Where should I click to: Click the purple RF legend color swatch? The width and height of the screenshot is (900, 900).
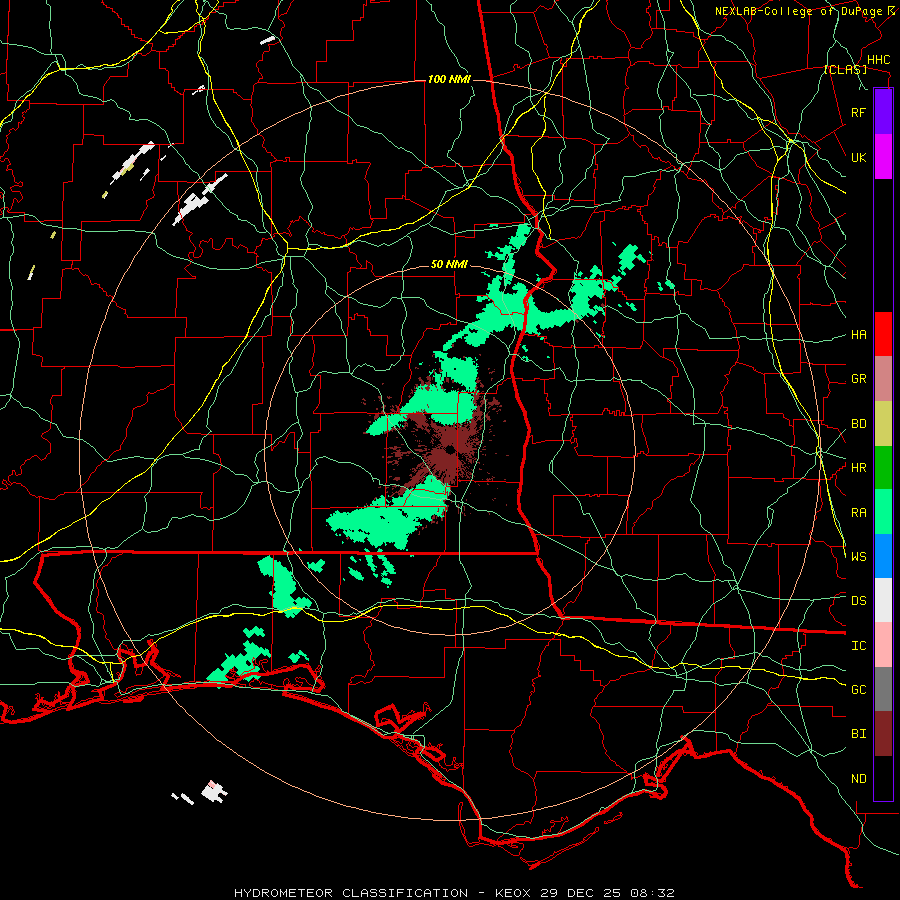point(883,112)
